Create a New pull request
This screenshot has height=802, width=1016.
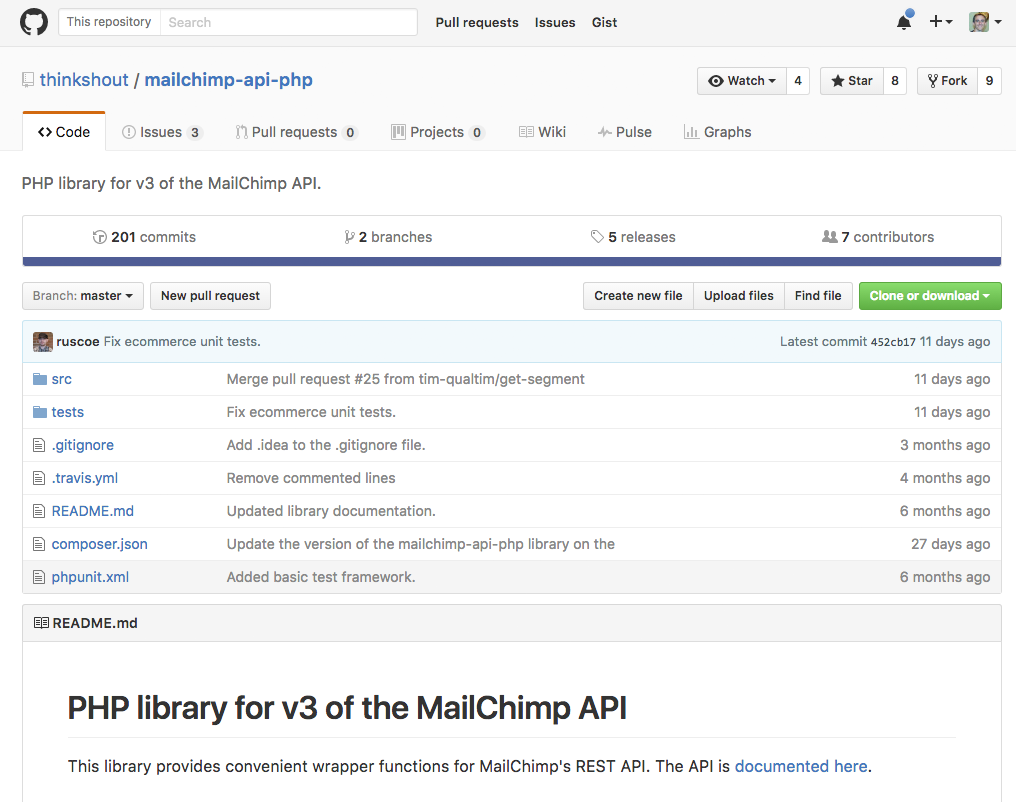click(x=210, y=296)
